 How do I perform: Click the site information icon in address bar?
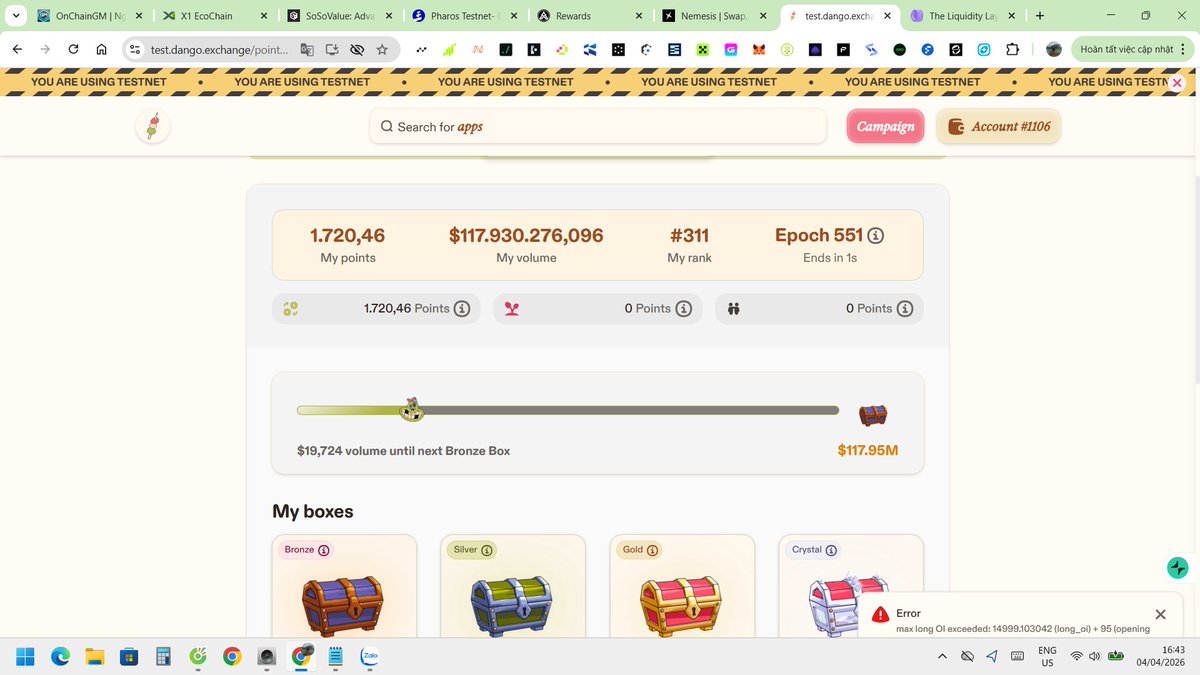coord(136,50)
